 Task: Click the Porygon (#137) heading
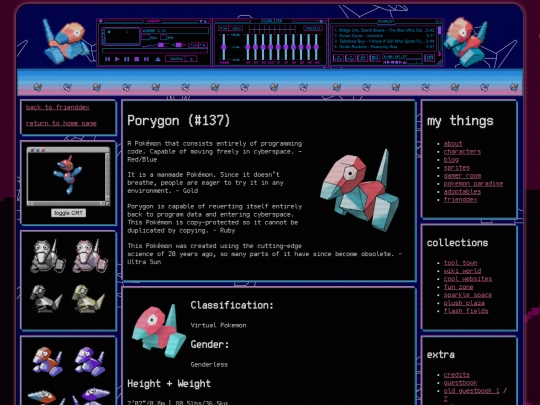coord(178,121)
